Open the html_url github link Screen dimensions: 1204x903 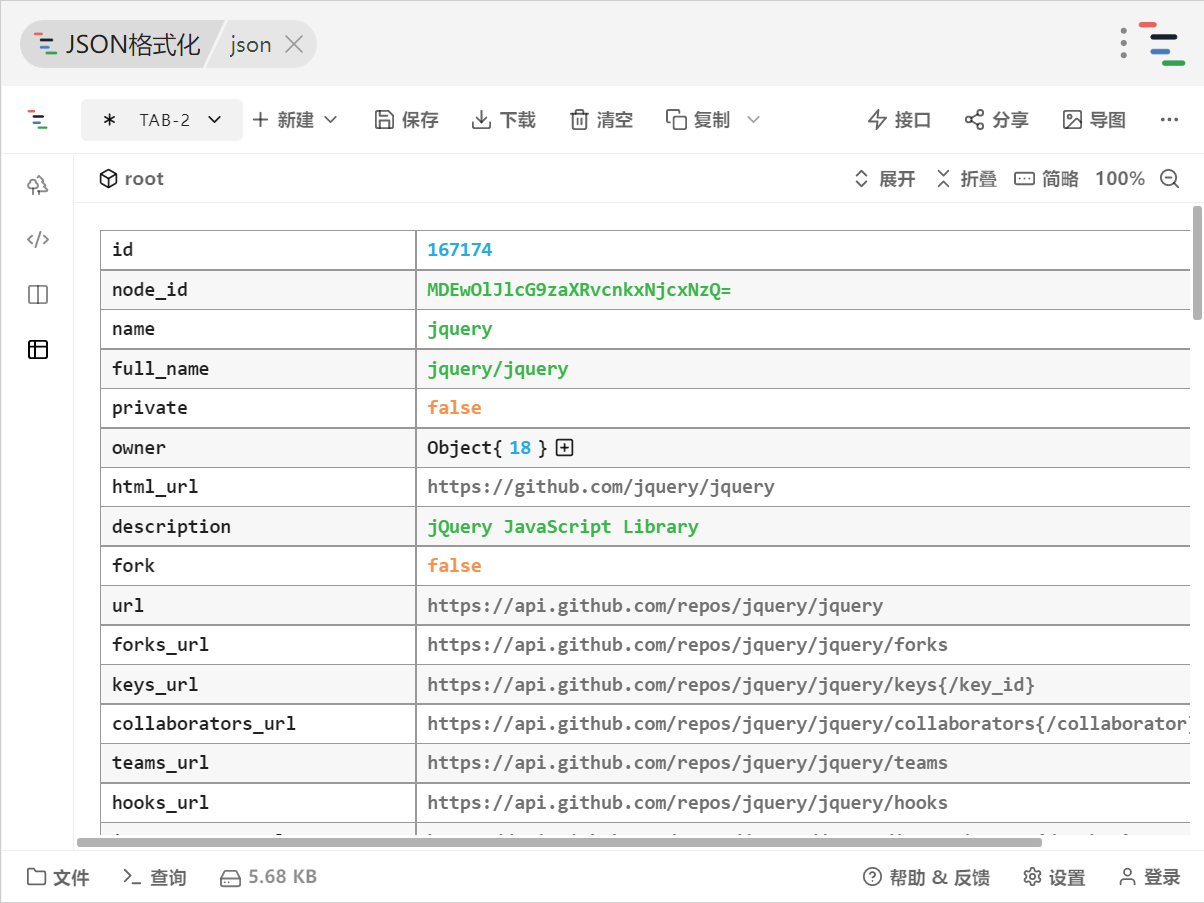(601, 487)
